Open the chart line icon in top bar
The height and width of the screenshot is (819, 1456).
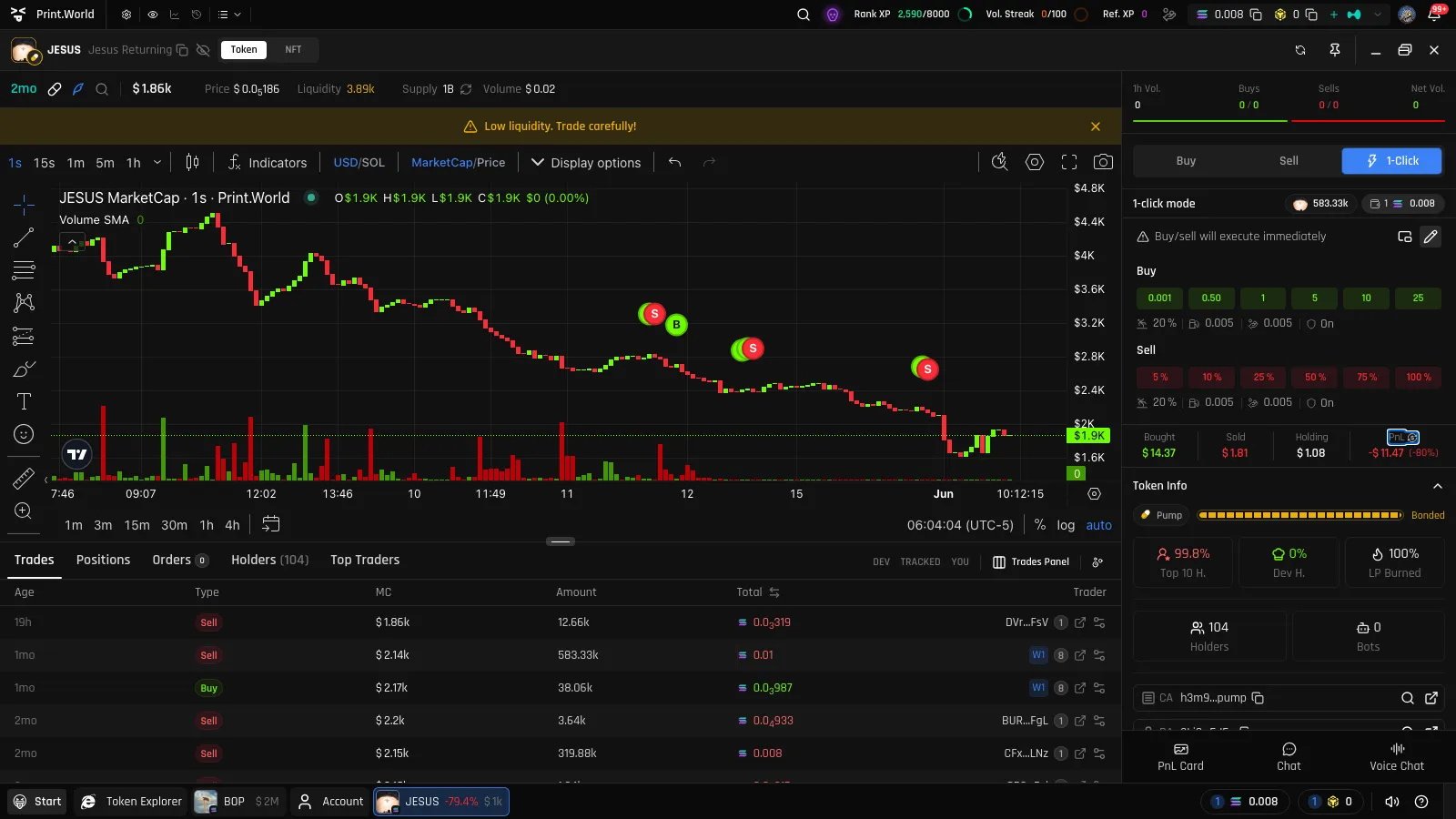175,15
